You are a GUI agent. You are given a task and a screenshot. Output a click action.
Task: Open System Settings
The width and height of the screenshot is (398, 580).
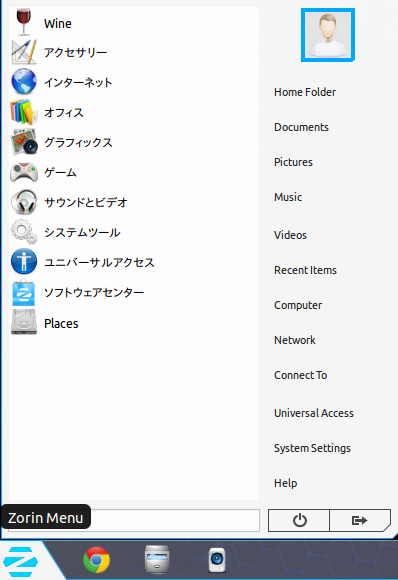click(x=312, y=448)
